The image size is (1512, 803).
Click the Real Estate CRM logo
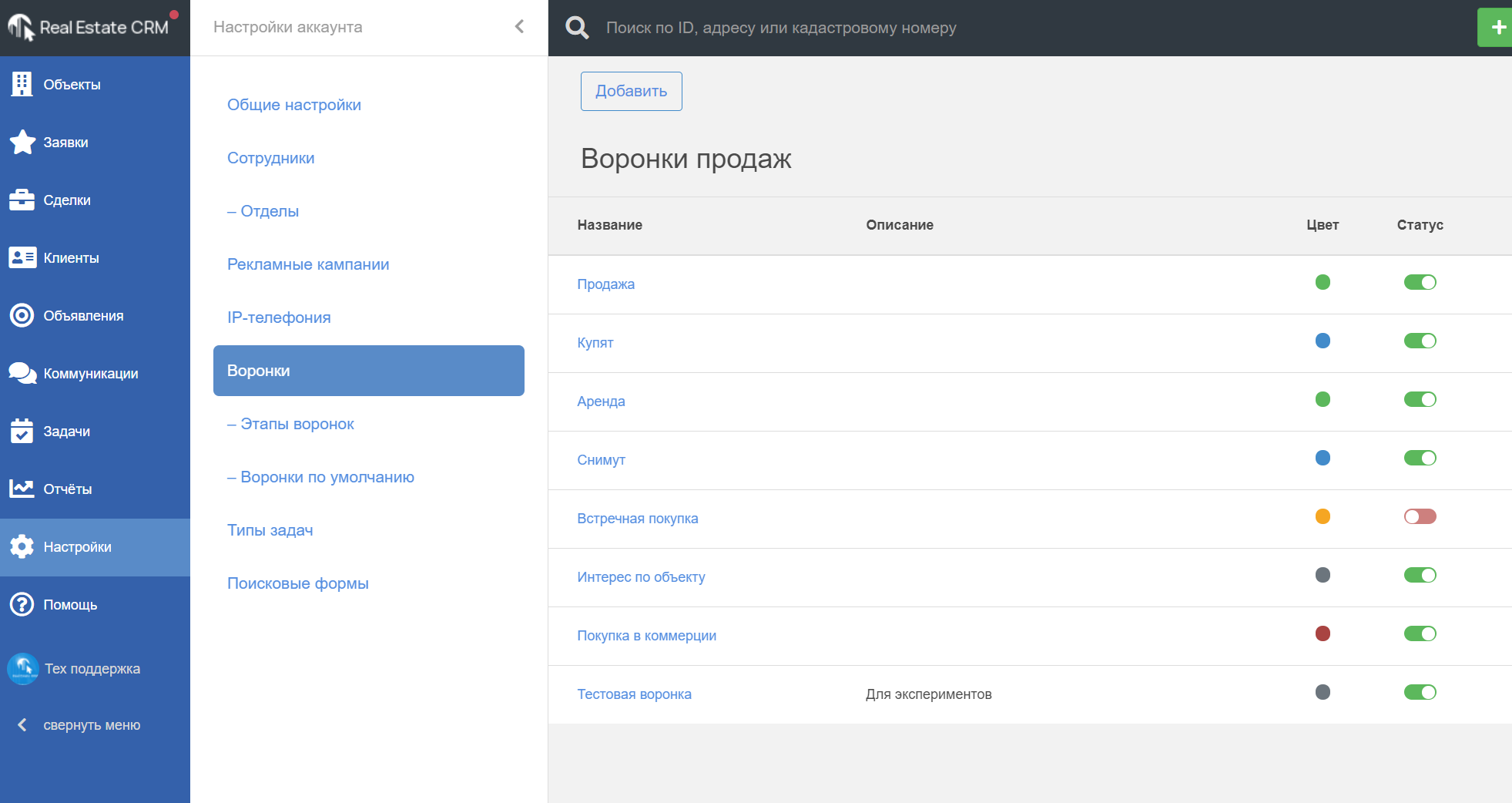click(89, 28)
